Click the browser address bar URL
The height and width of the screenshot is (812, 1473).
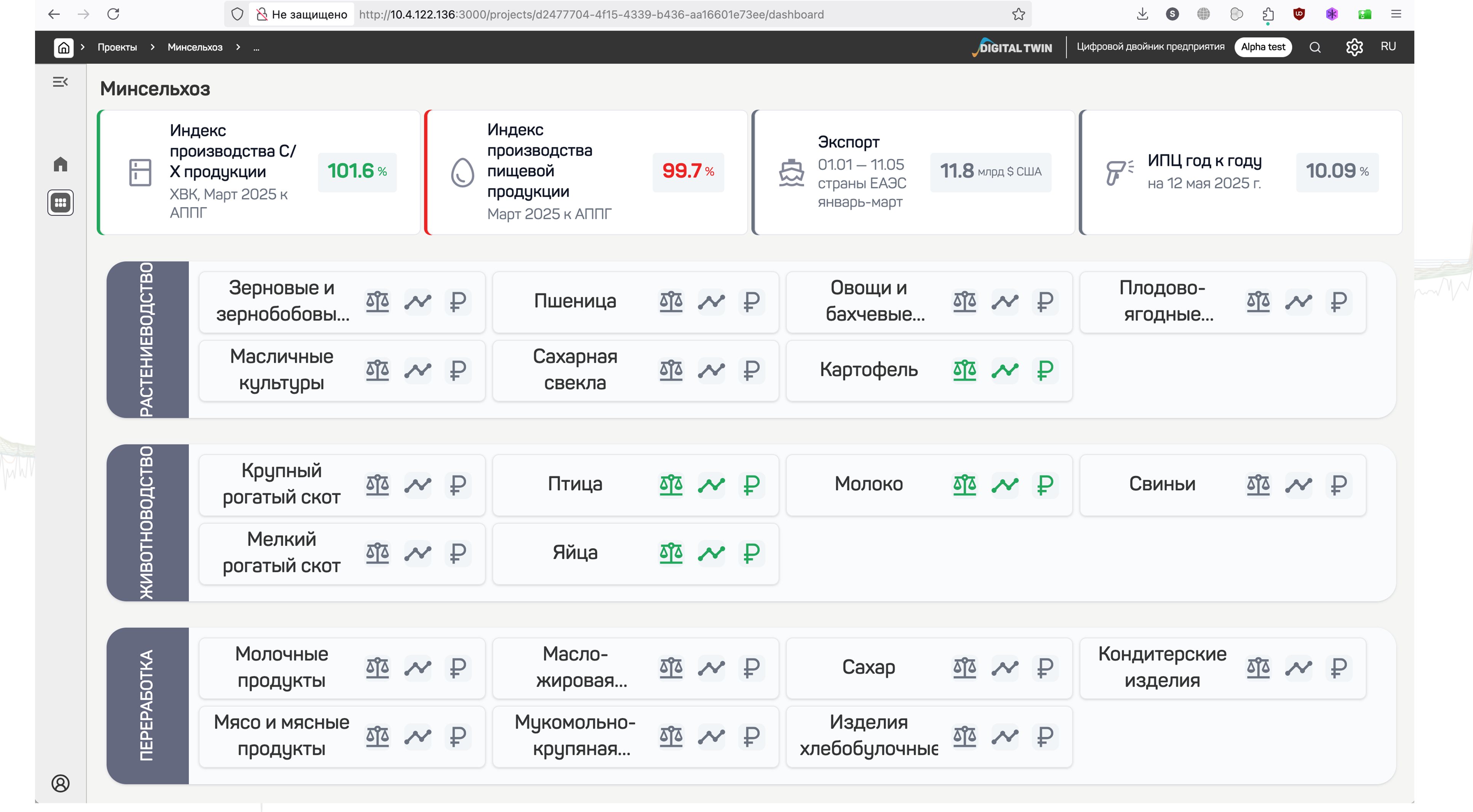coord(591,14)
